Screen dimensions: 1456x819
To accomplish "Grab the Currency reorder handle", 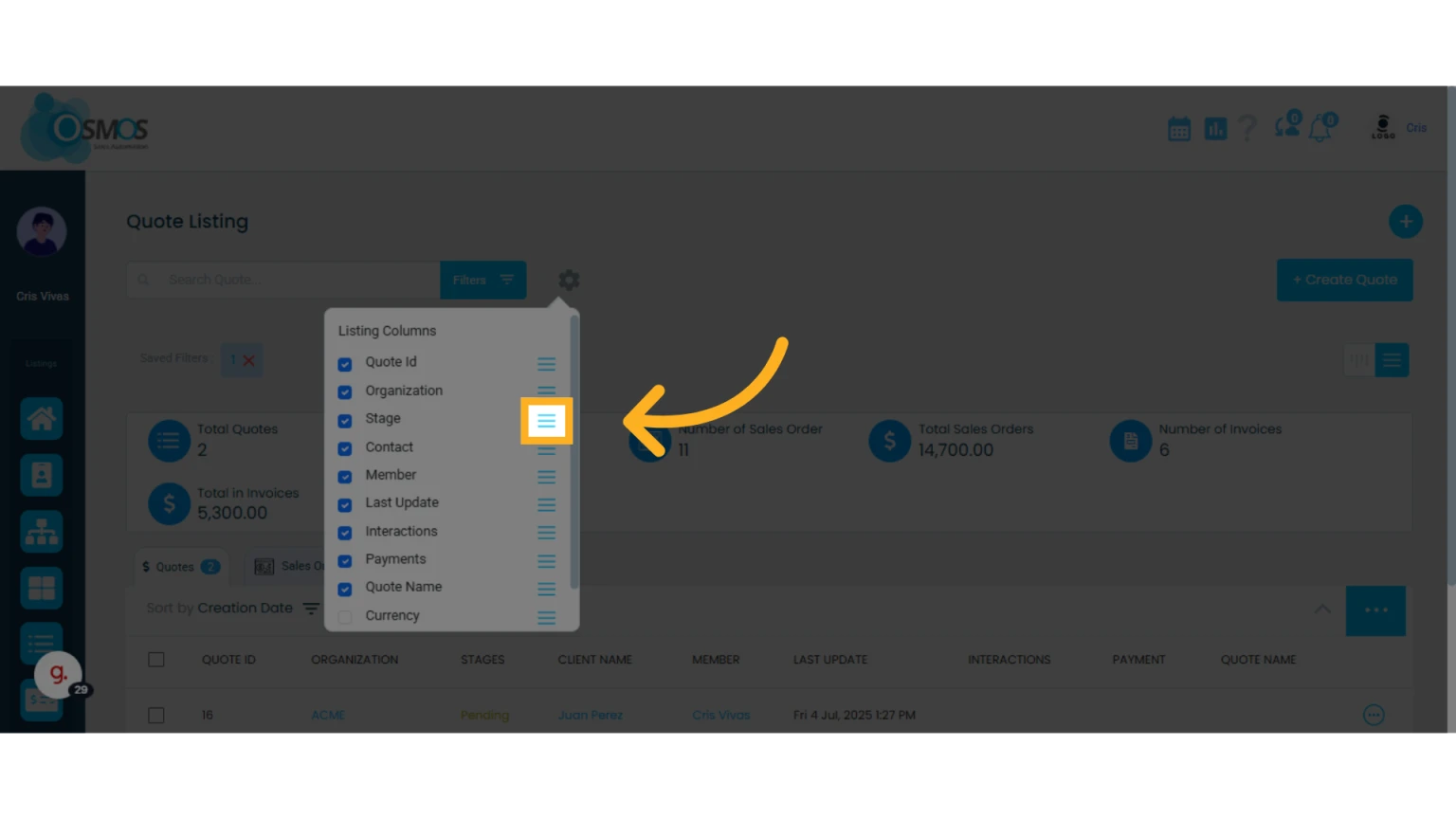I will coord(547,618).
